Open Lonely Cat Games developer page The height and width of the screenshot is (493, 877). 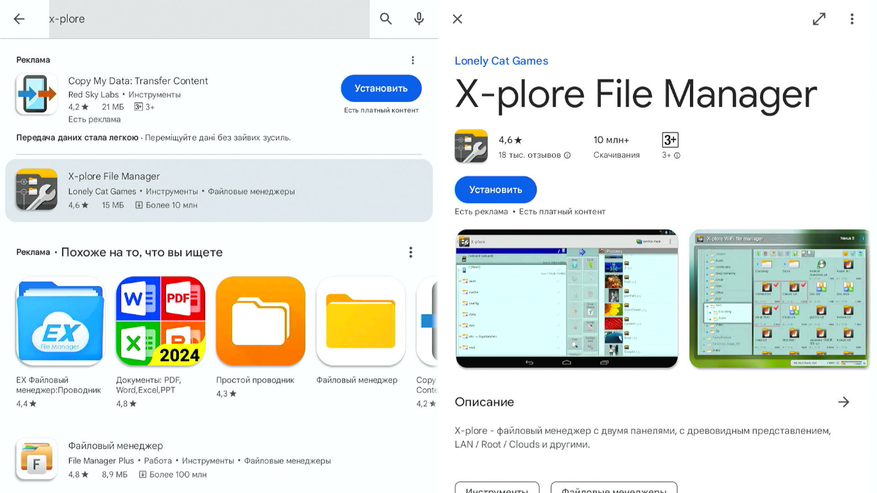pos(501,61)
